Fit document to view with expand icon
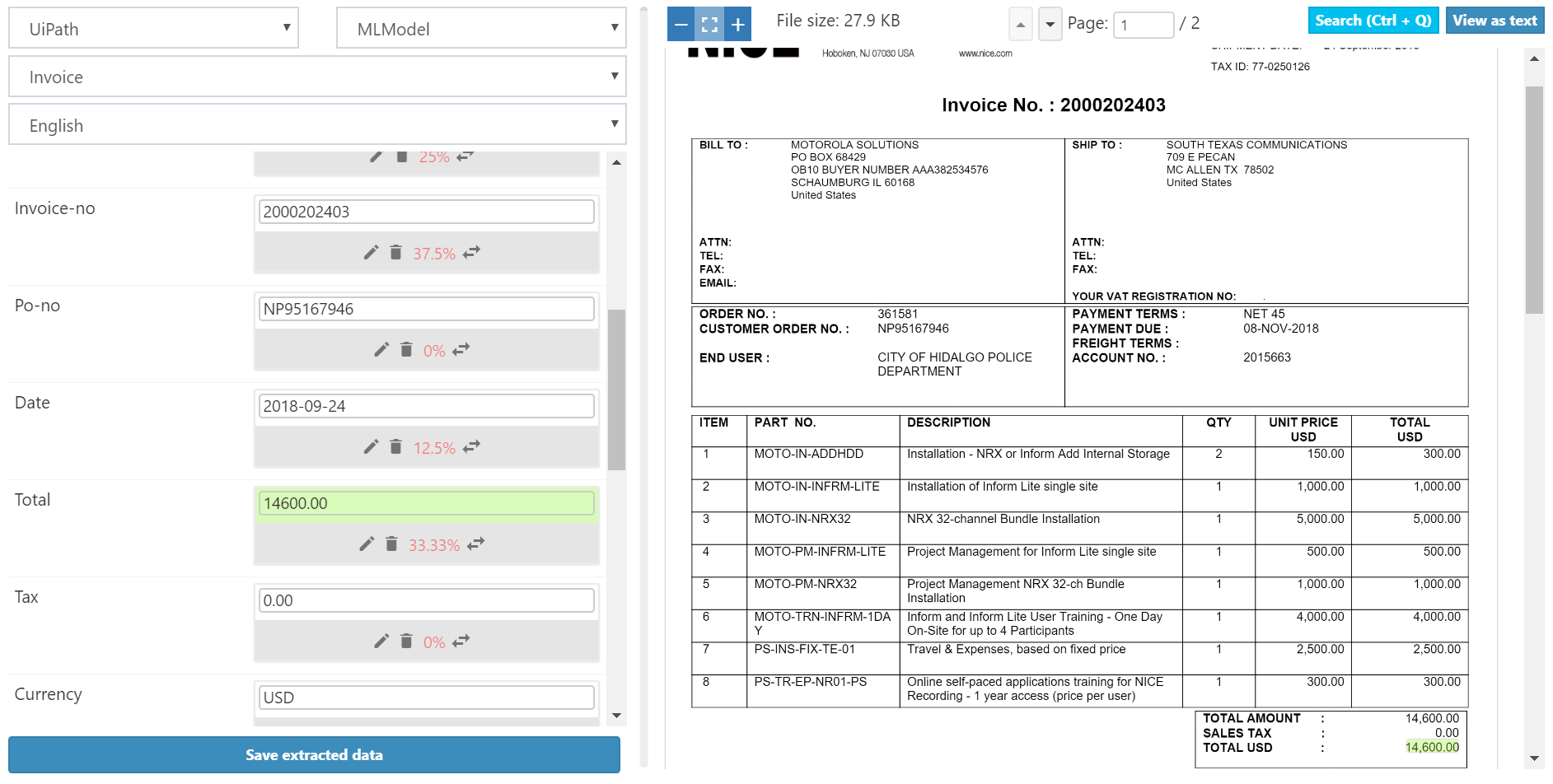Viewport: 1553px width, 784px height. click(709, 24)
